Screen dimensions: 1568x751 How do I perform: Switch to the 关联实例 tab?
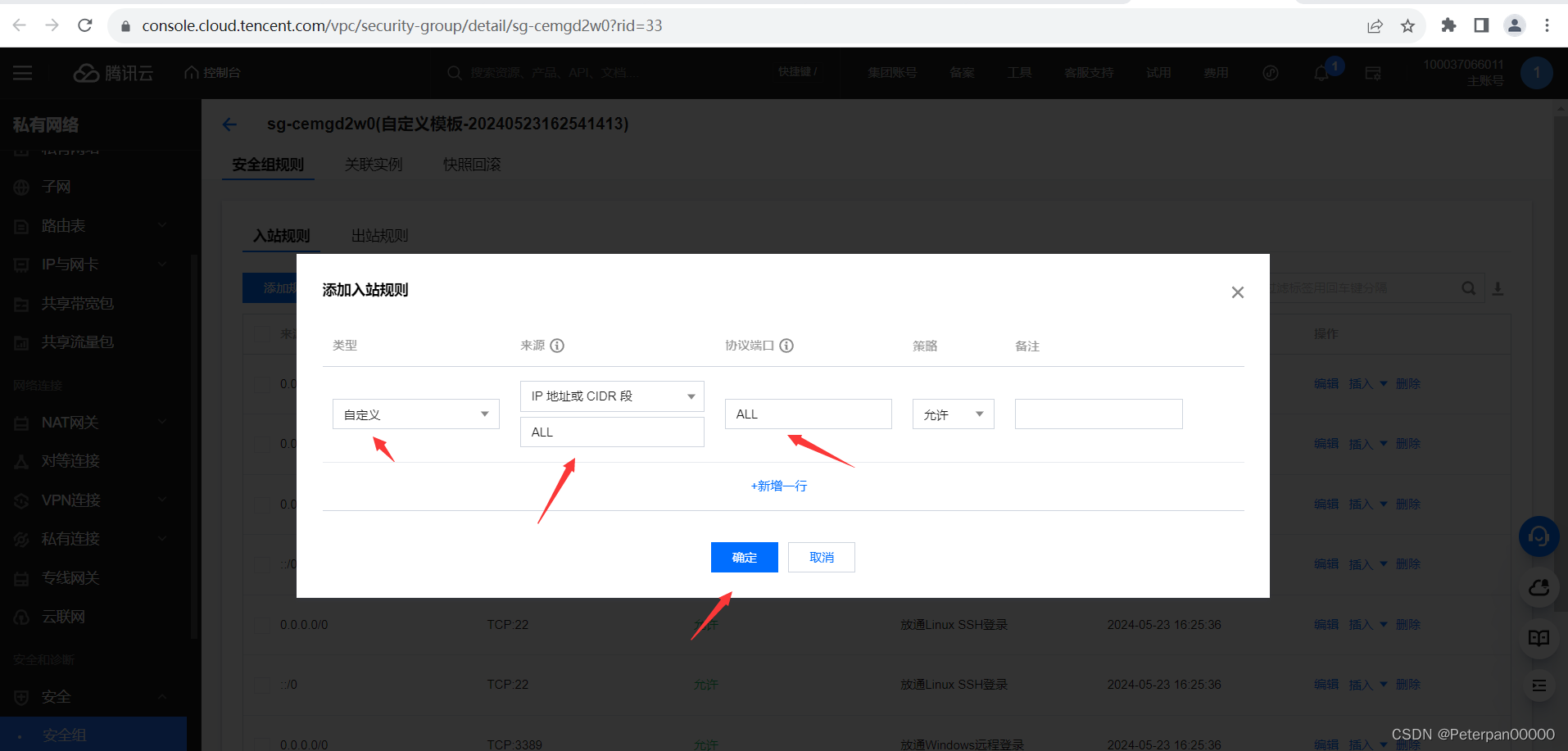click(374, 165)
